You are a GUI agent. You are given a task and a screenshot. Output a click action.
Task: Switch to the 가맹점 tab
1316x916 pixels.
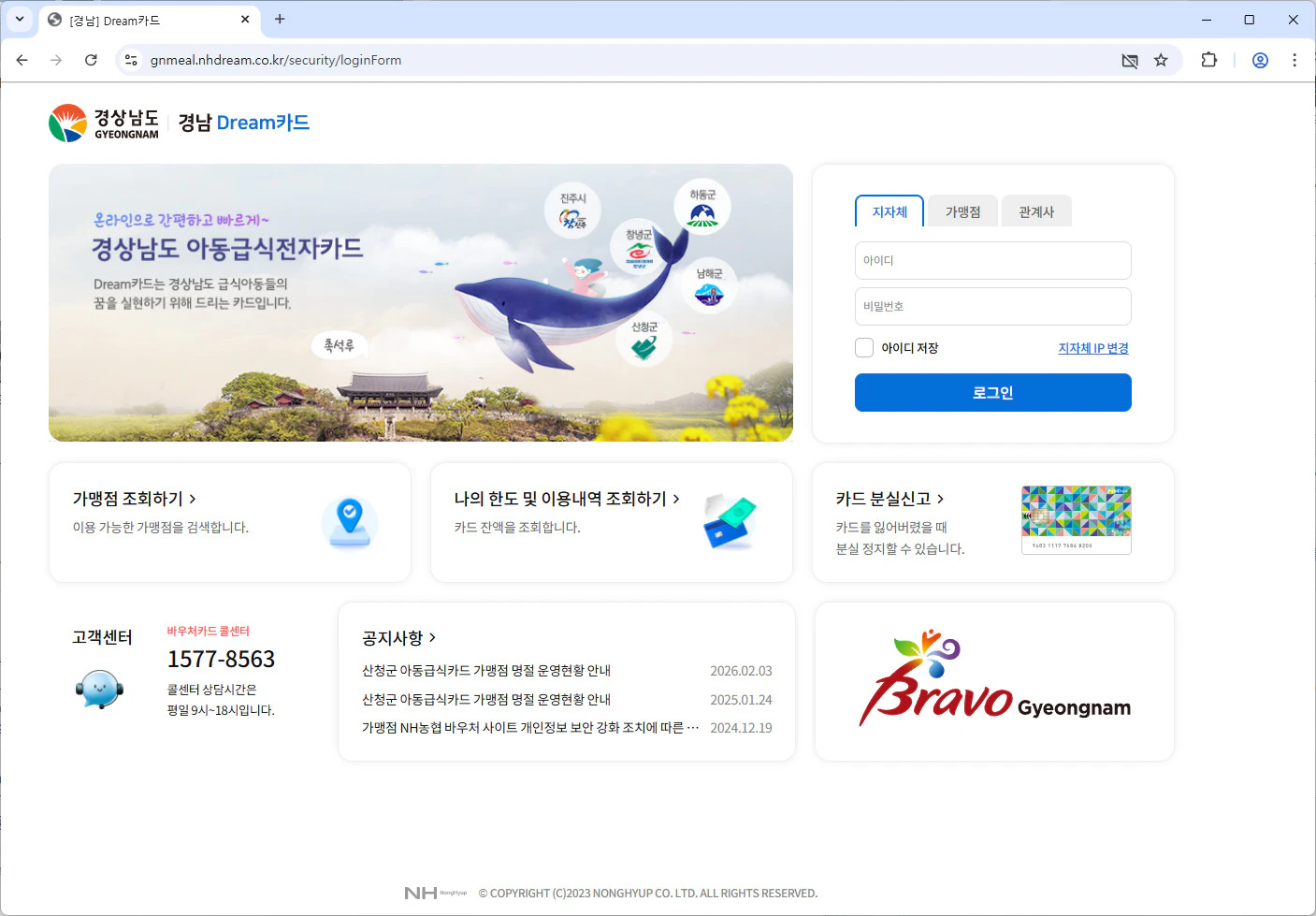point(962,211)
